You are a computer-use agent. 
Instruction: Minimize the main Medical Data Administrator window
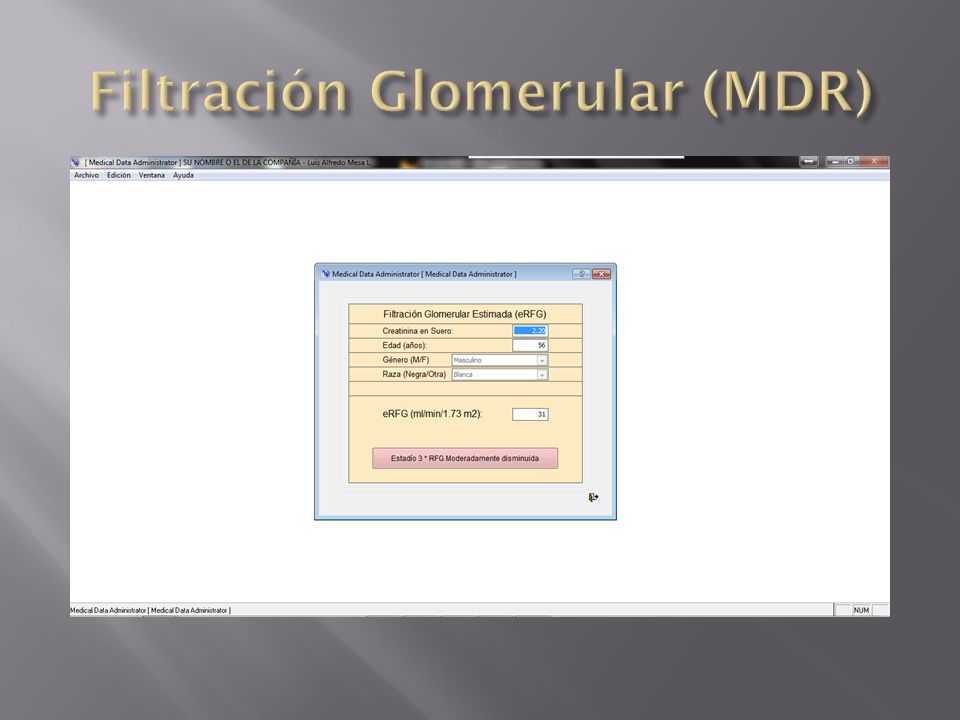[835, 162]
